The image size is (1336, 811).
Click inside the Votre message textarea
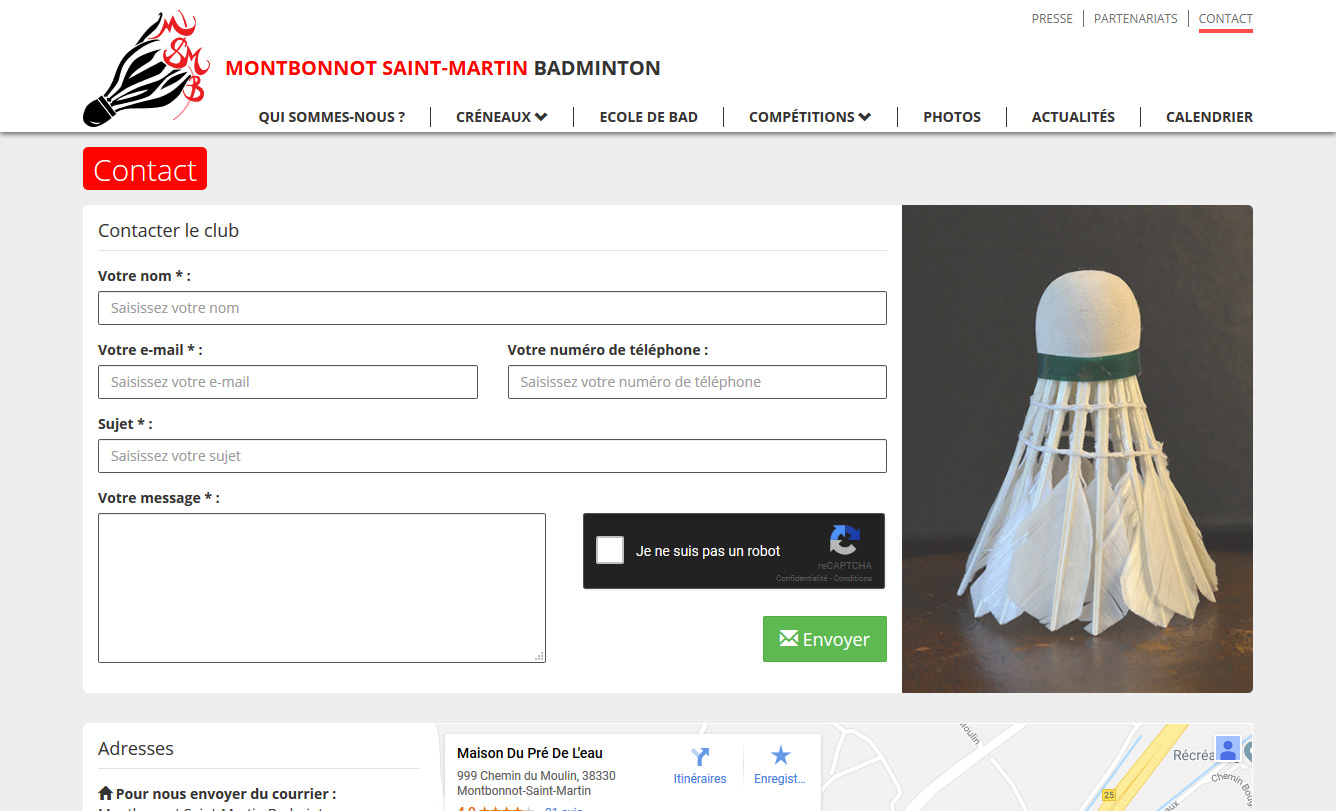pos(322,588)
